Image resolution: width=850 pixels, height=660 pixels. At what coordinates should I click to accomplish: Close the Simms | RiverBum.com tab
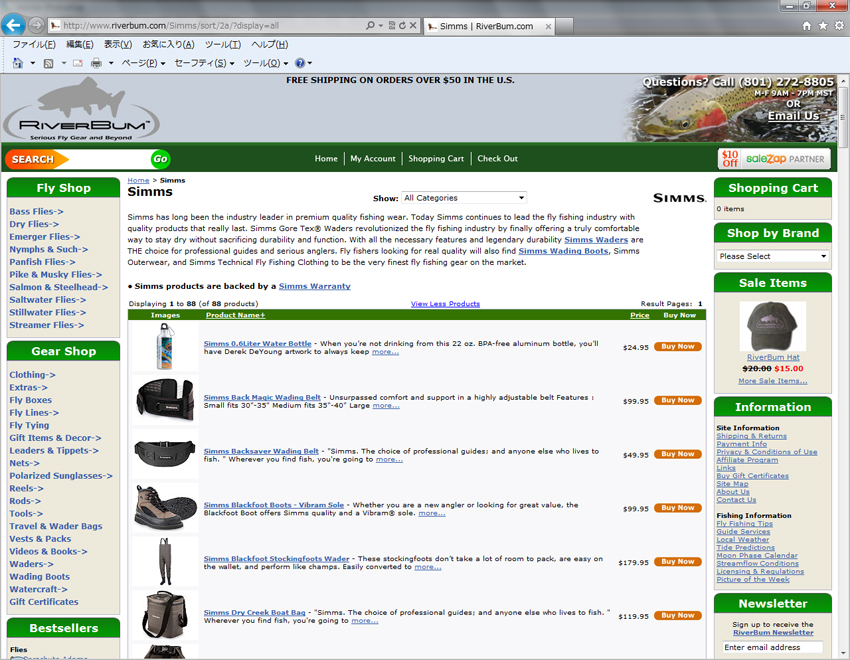coord(549,26)
